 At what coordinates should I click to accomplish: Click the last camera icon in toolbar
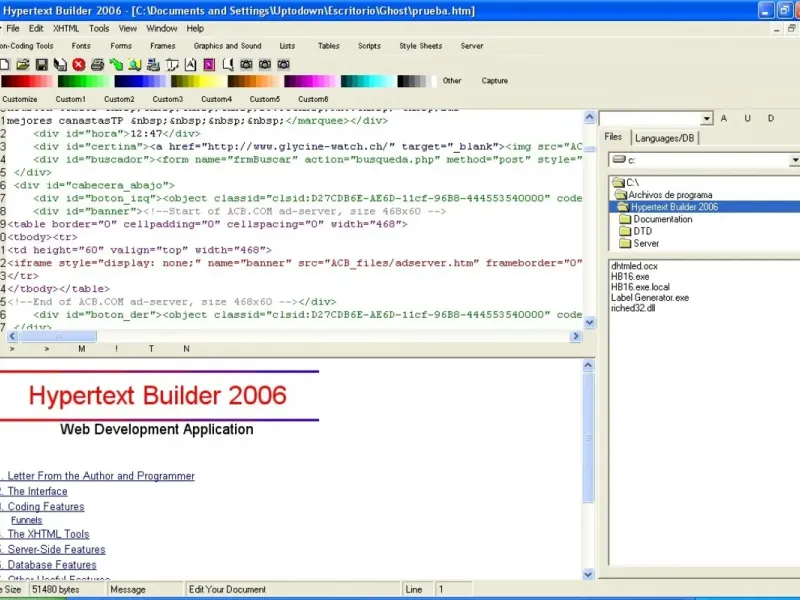coord(284,65)
